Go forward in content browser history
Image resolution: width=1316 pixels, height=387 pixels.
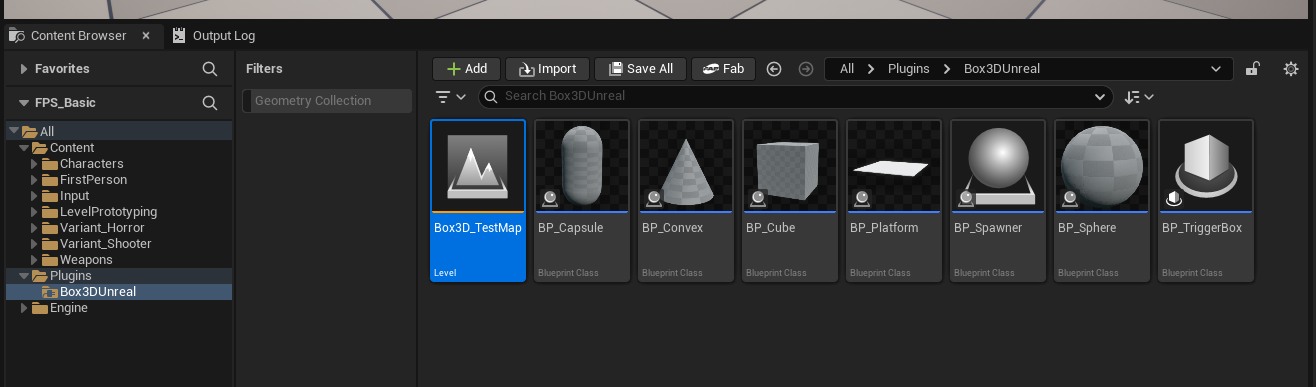tap(806, 69)
